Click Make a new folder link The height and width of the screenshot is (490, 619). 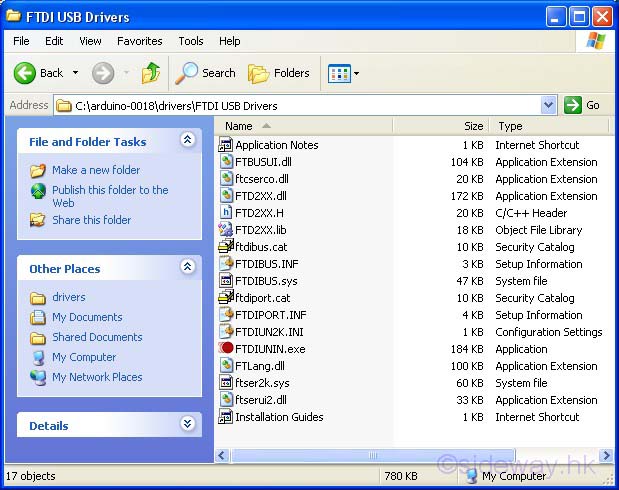[96, 170]
